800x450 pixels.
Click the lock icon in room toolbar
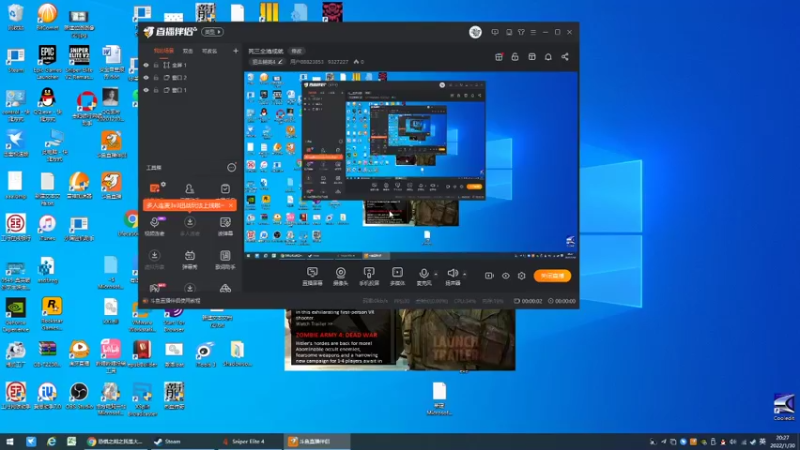(x=515, y=57)
